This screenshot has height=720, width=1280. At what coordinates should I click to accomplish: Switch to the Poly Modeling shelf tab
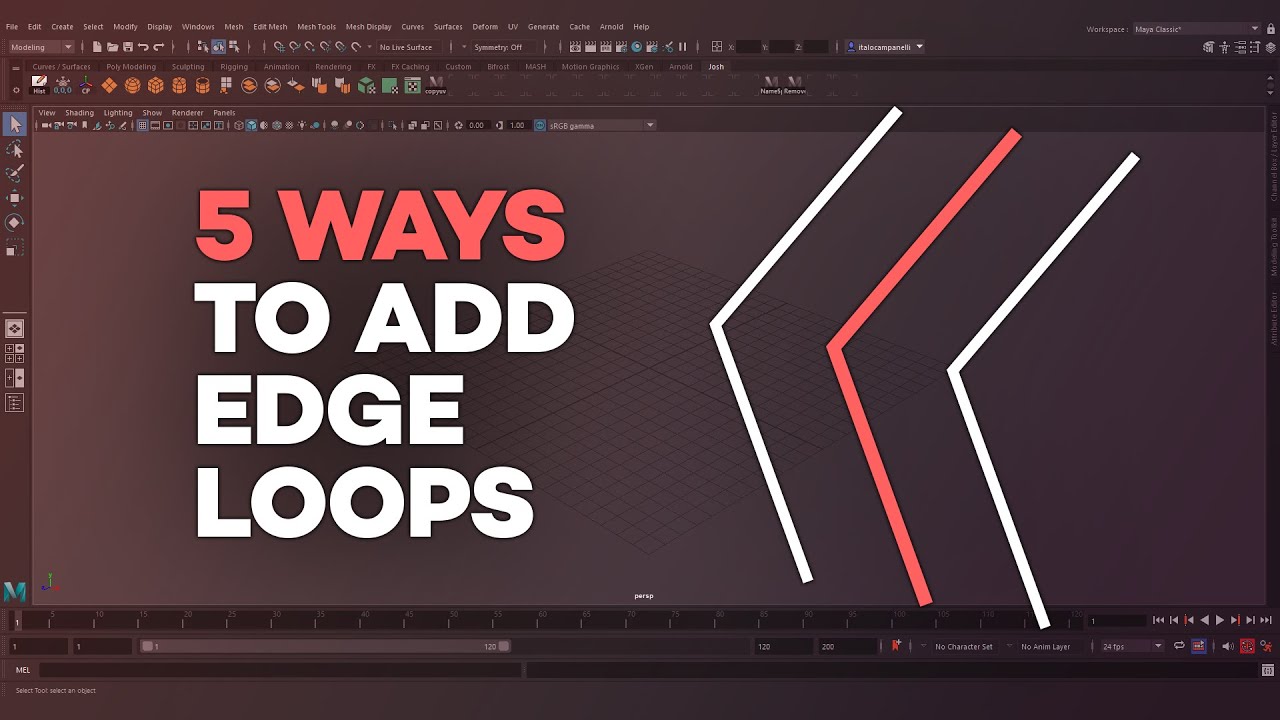pyautogui.click(x=131, y=67)
